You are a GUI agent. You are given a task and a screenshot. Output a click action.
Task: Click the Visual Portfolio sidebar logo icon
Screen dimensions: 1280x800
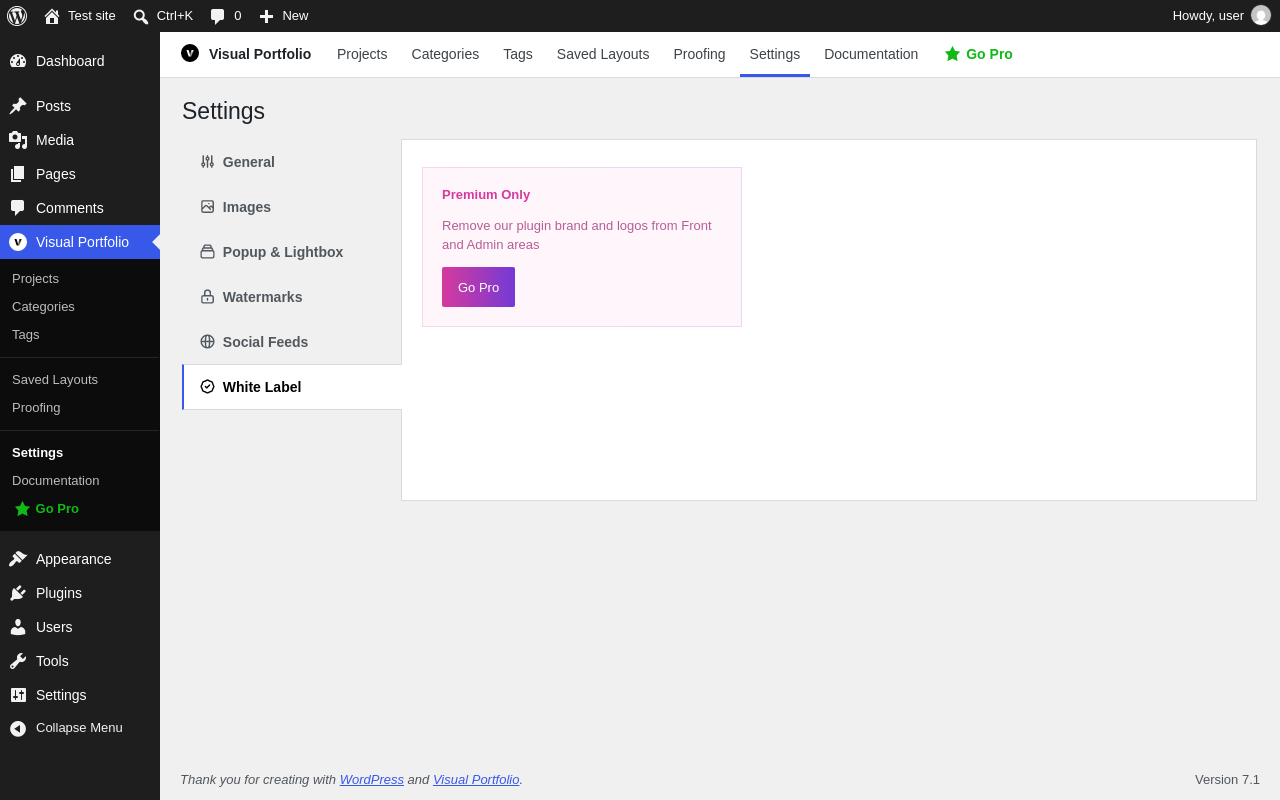tap(18, 242)
